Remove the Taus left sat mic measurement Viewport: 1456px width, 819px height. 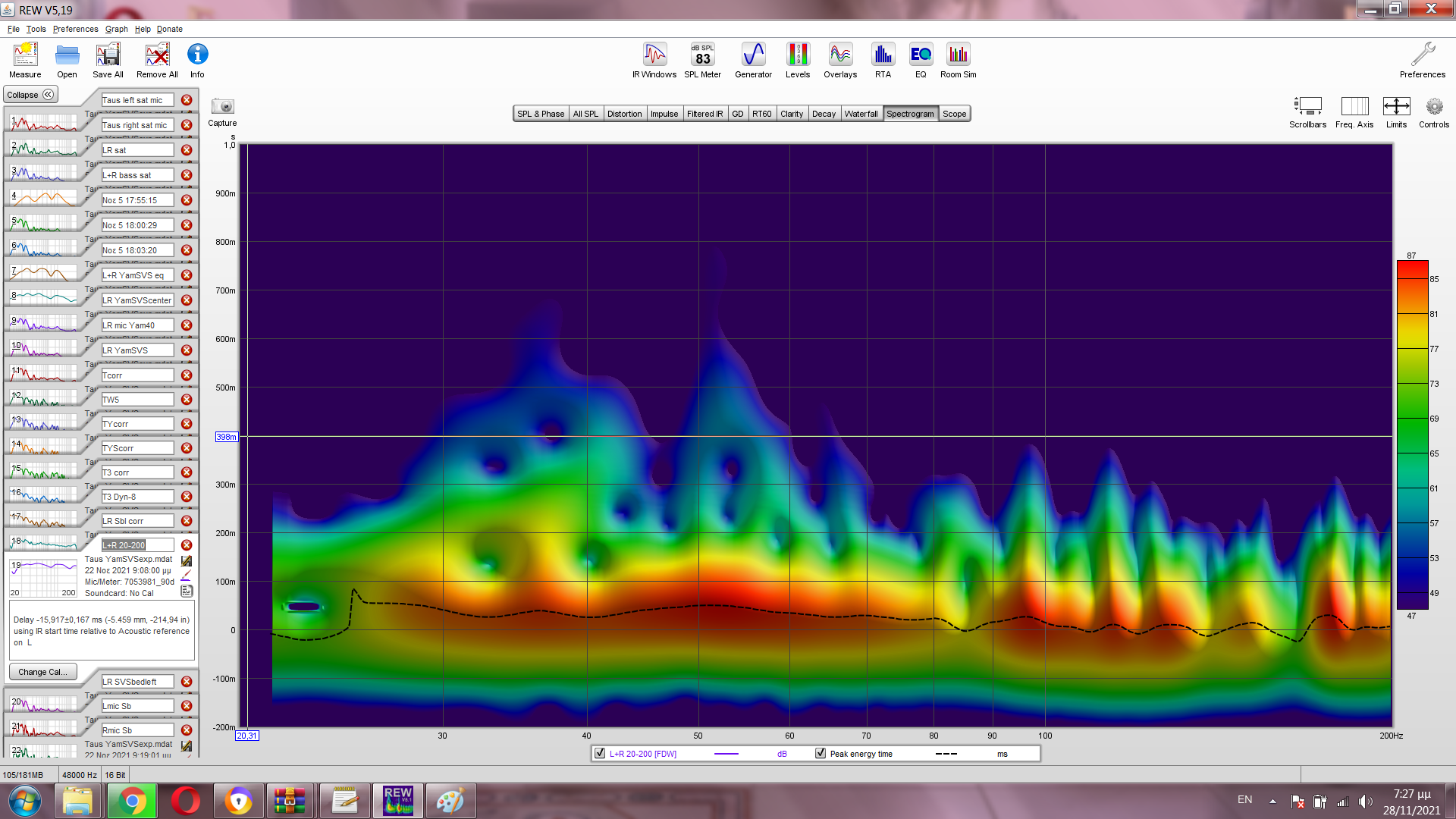(187, 100)
